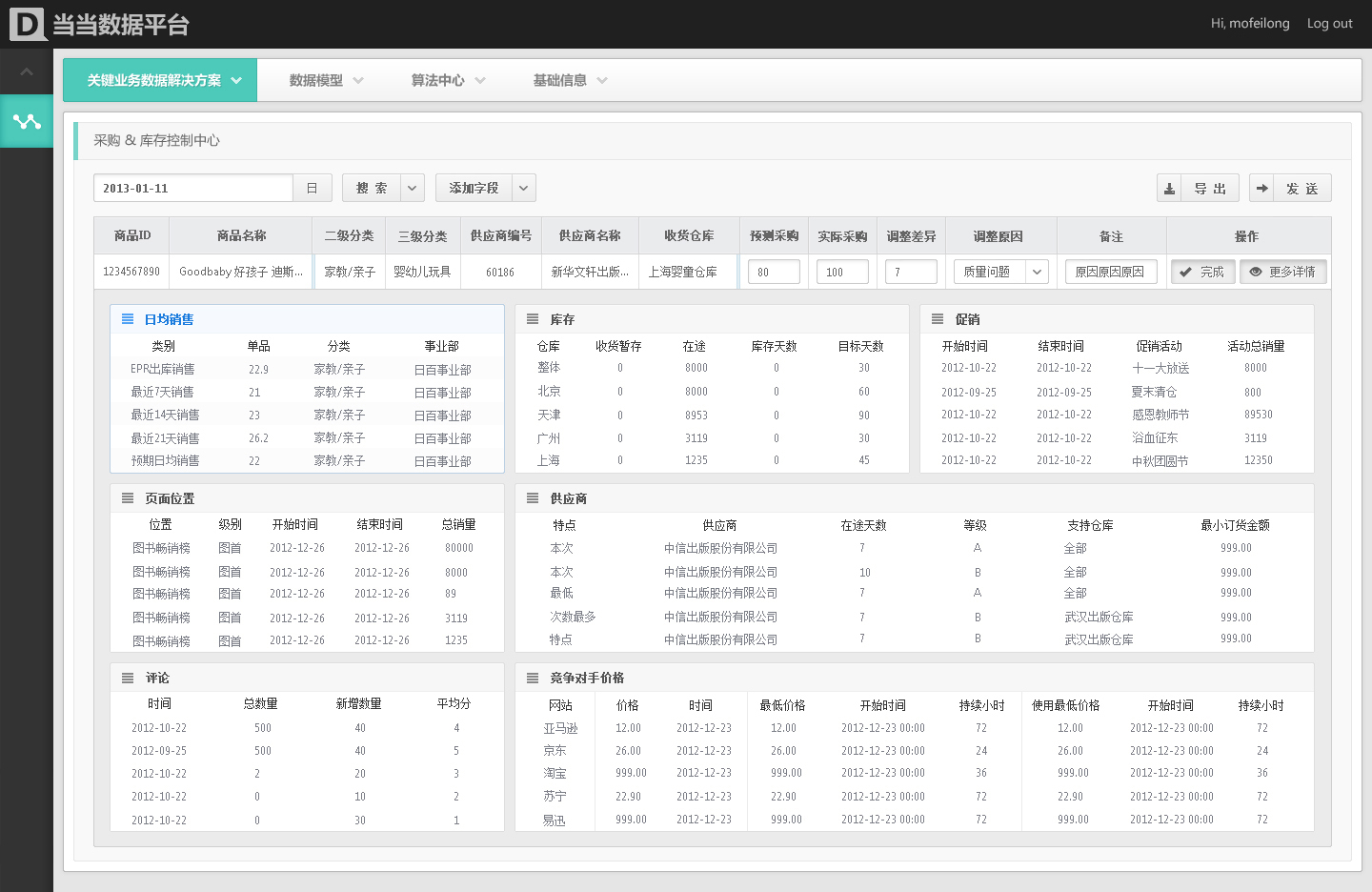Viewport: 1372px width, 892px height.
Task: Click the 天津 warehouse row in 库存
Action: click(x=712, y=416)
